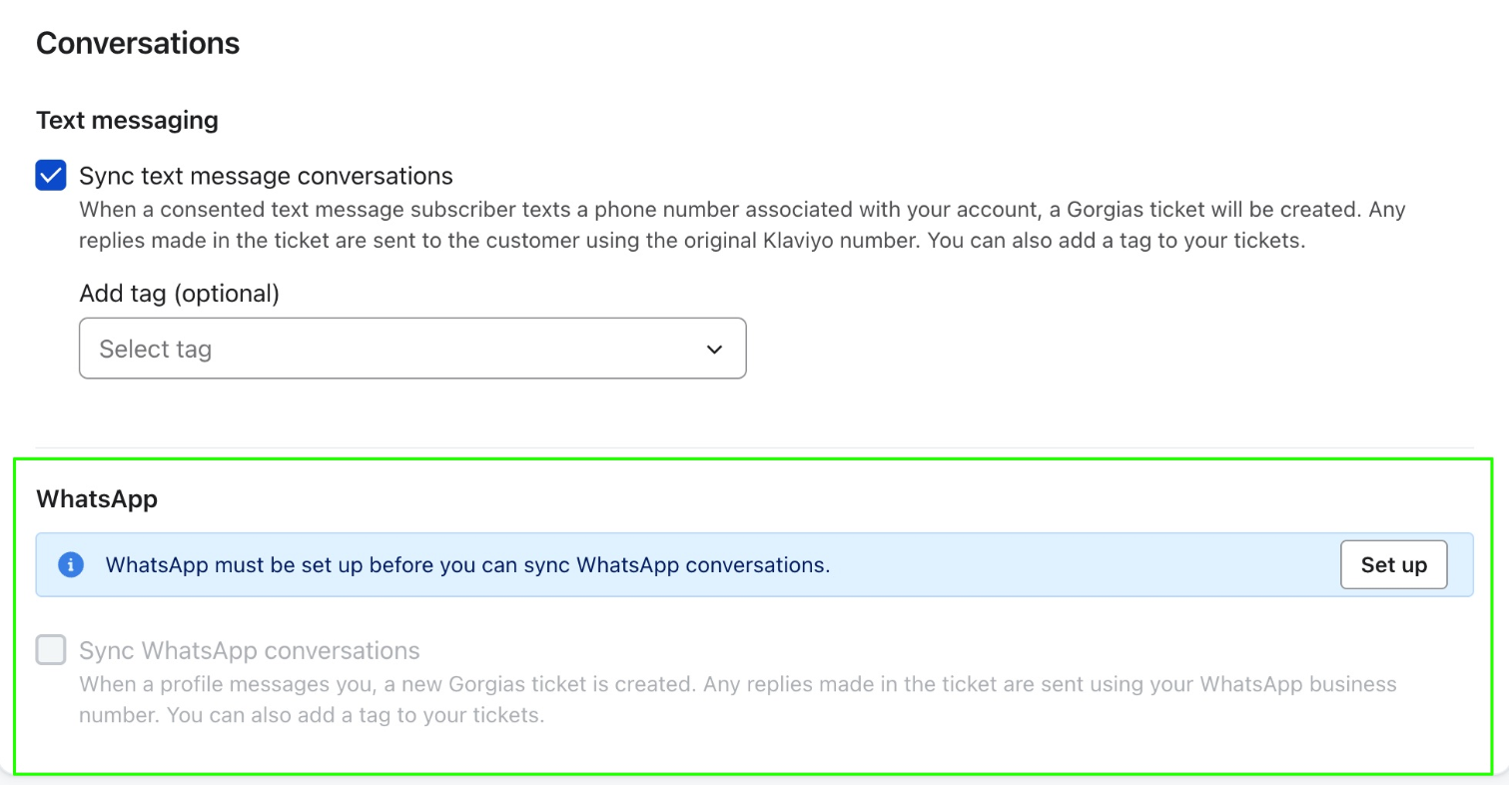
Task: Click the "Add tag (optional)" field label
Action: (180, 294)
